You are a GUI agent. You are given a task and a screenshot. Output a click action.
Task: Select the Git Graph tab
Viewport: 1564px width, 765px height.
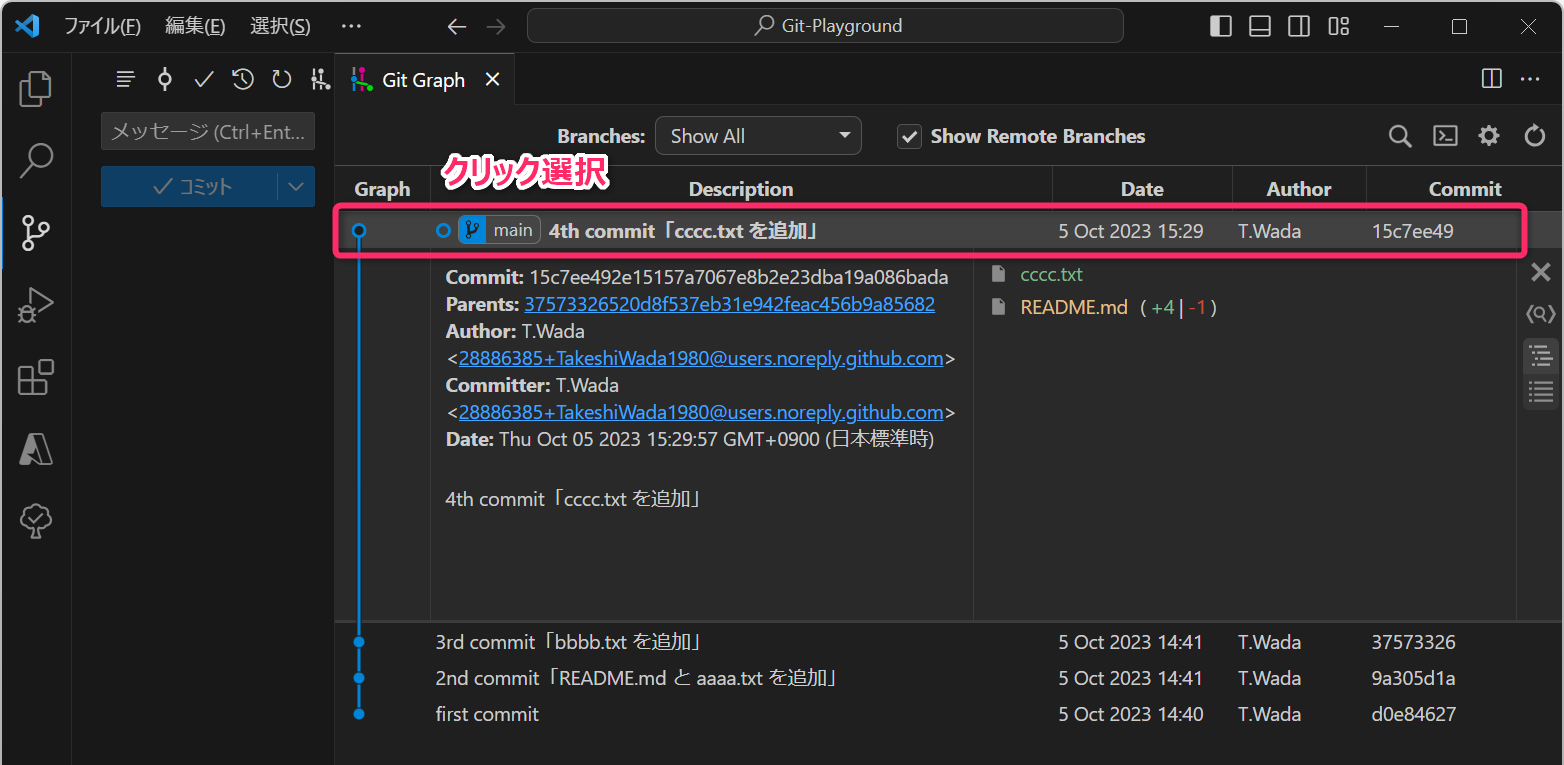tap(423, 80)
